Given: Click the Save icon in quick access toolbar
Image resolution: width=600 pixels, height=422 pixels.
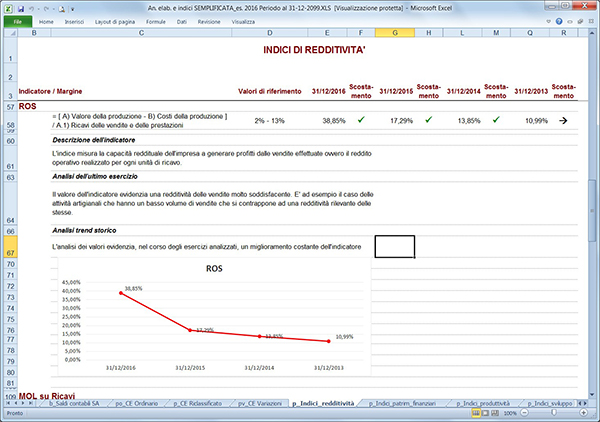Looking at the screenshot, I should pyautogui.click(x=21, y=6).
